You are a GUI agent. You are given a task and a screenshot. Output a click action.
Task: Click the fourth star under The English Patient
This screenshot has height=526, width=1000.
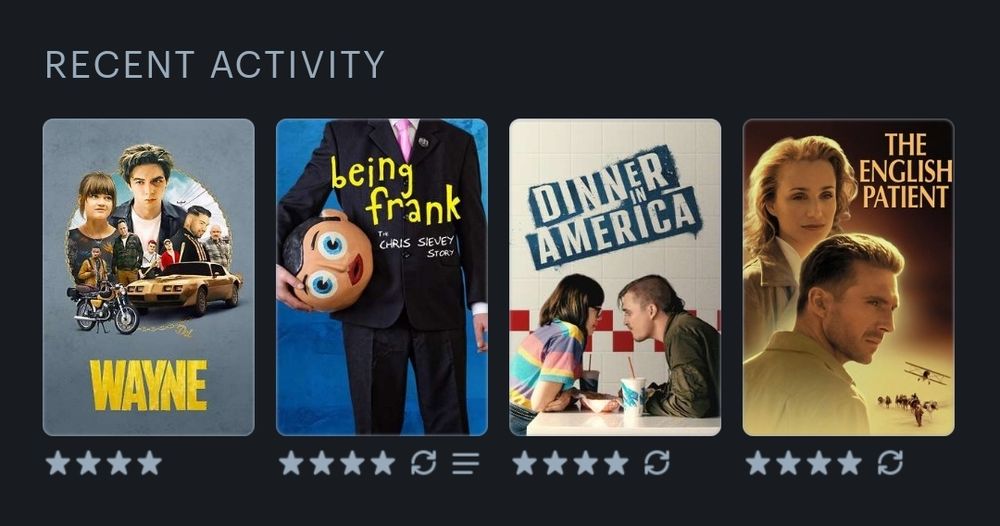[x=850, y=463]
